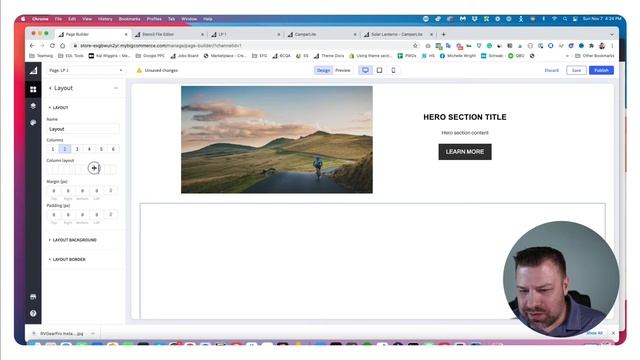Open the layers panel icon in sidebar
The height and width of the screenshot is (360, 640).
click(33, 106)
